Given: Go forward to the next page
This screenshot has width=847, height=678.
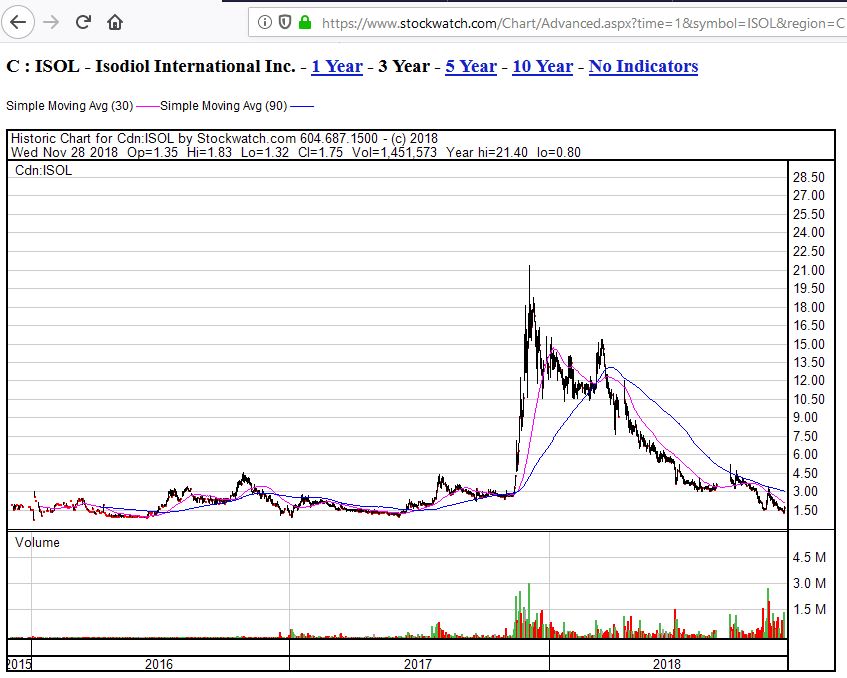Looking at the screenshot, I should [x=49, y=20].
